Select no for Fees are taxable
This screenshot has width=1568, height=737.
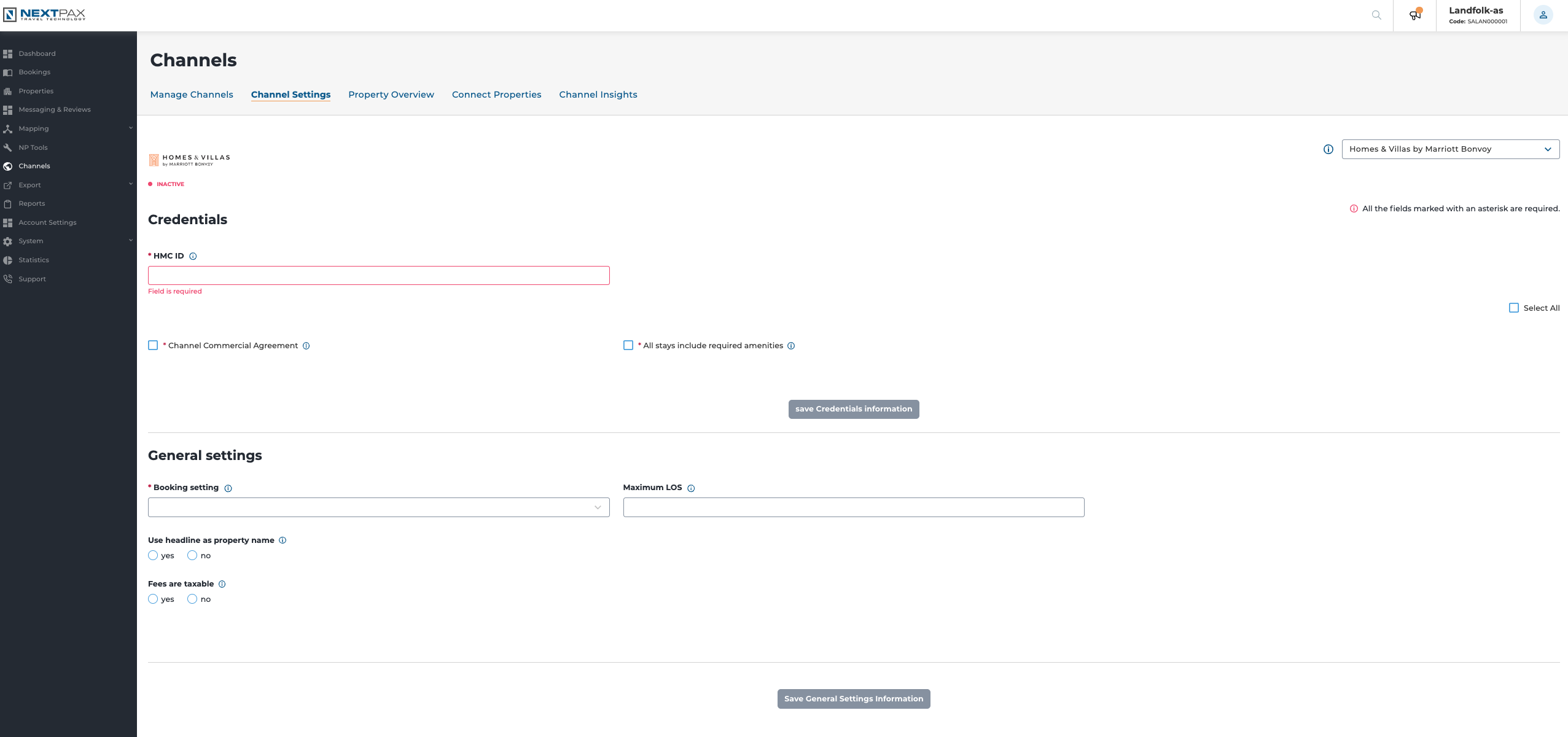[x=192, y=599]
